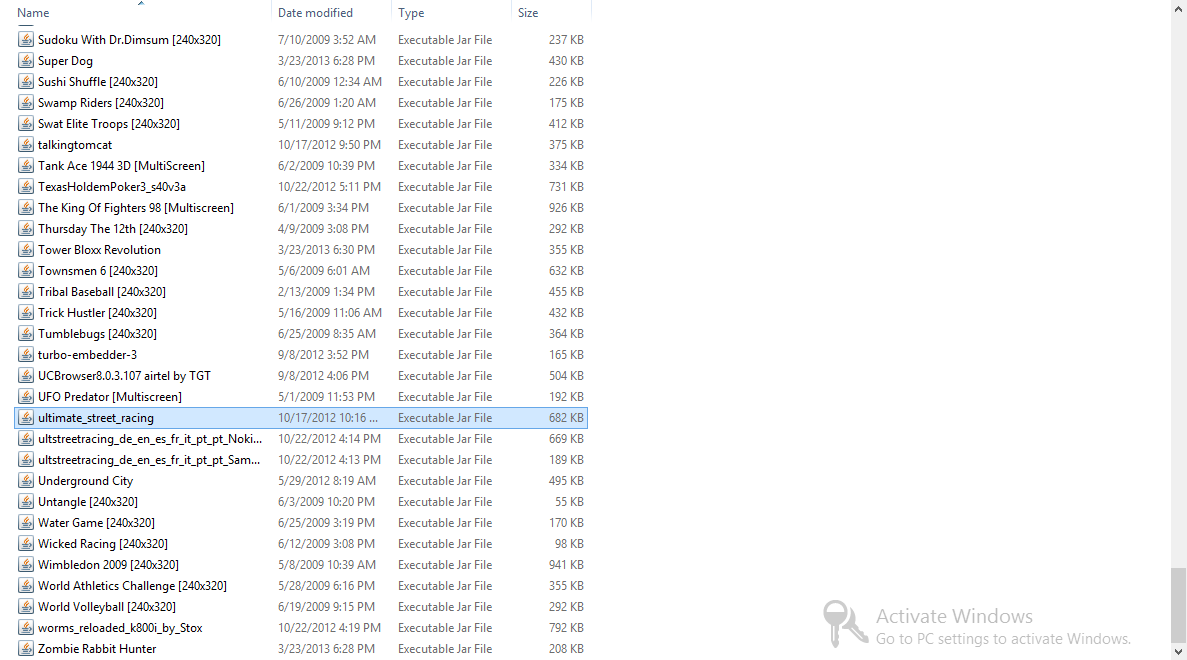Image resolution: width=1187 pixels, height=660 pixels.
Task: Click the scrollbar down arrow
Action: pyautogui.click(x=1178, y=651)
